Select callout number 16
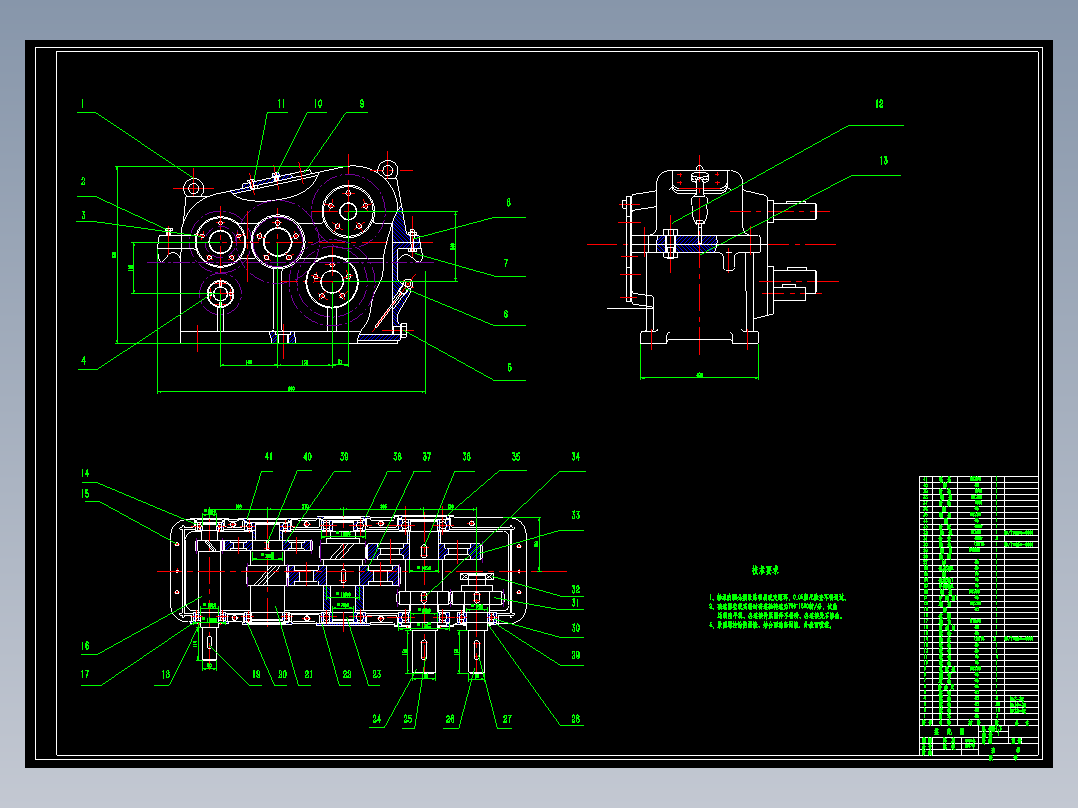 click(x=85, y=646)
